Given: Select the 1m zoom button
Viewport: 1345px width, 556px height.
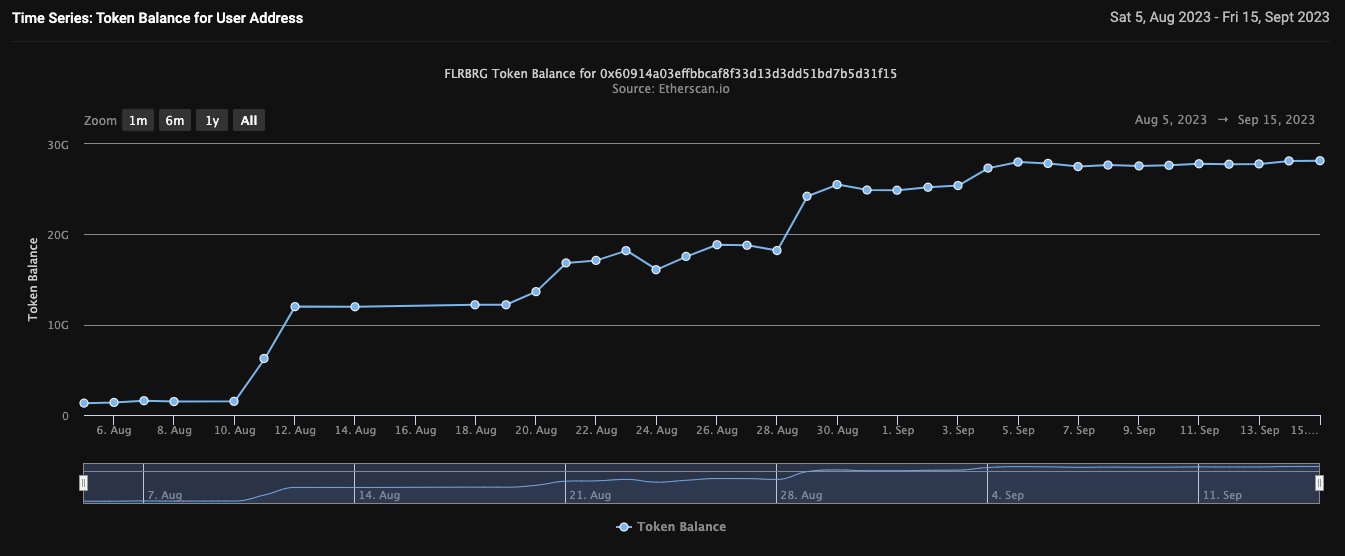Looking at the screenshot, I should [138, 121].
